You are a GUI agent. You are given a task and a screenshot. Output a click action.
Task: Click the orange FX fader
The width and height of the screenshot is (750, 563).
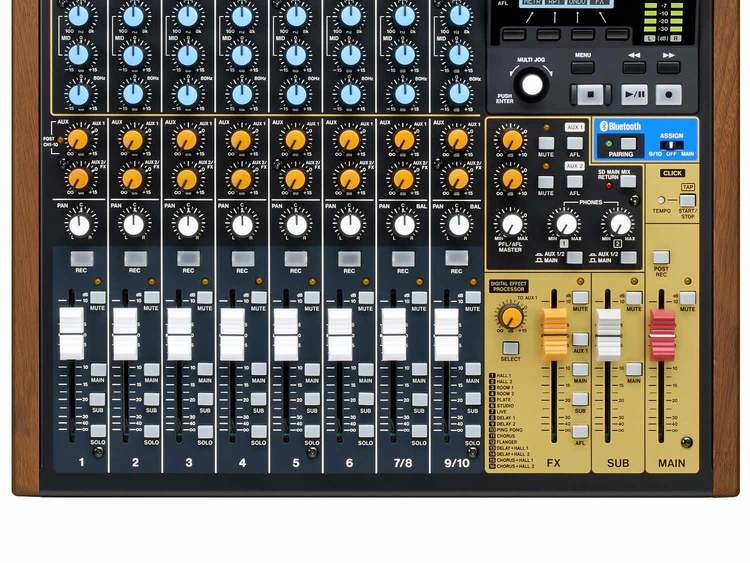[555, 334]
